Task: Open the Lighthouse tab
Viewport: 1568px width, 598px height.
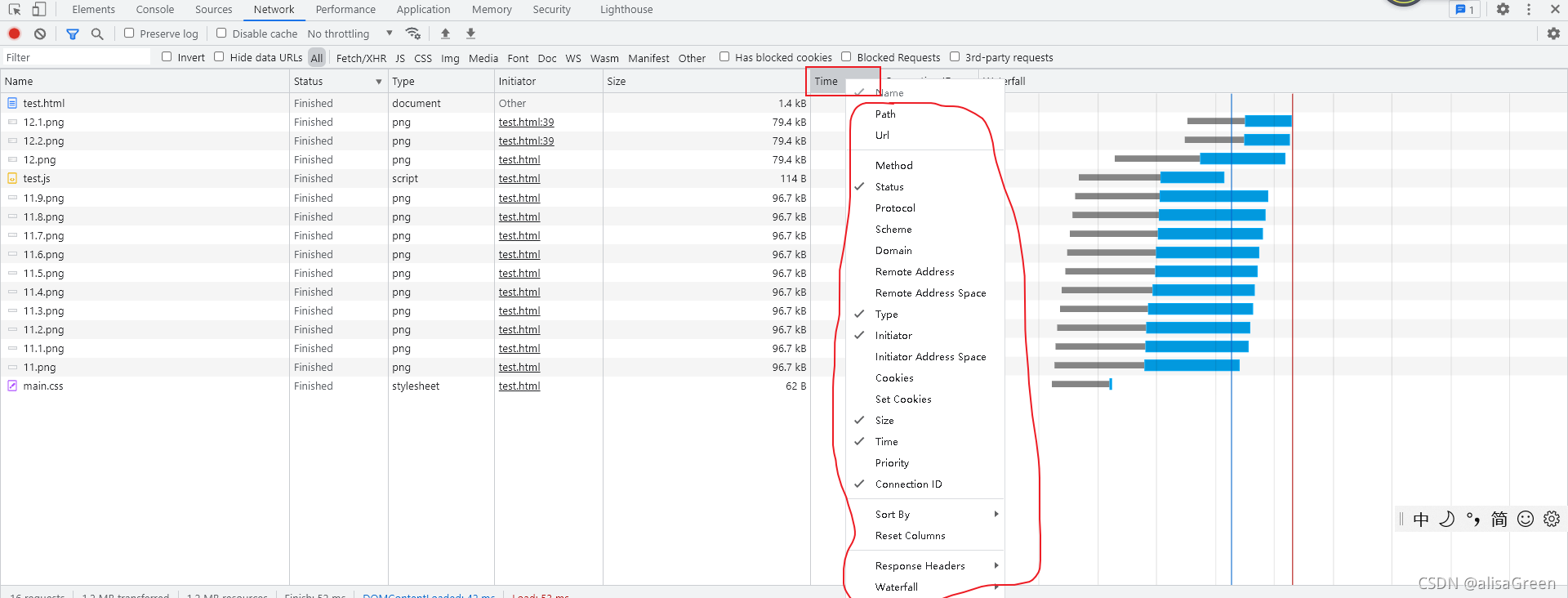Action: pyautogui.click(x=626, y=10)
